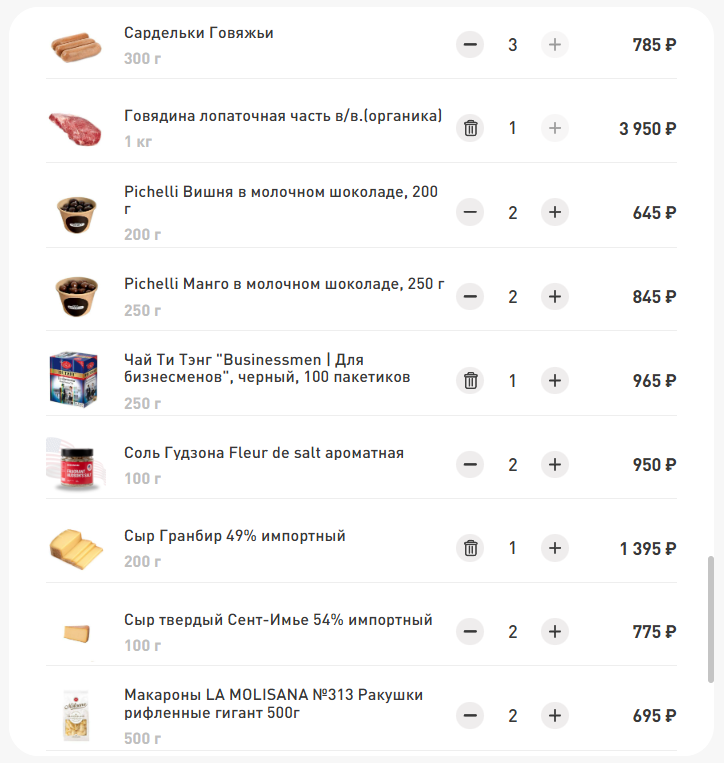Add one more Соль Гудзона
This screenshot has width=724, height=763.
(x=556, y=465)
